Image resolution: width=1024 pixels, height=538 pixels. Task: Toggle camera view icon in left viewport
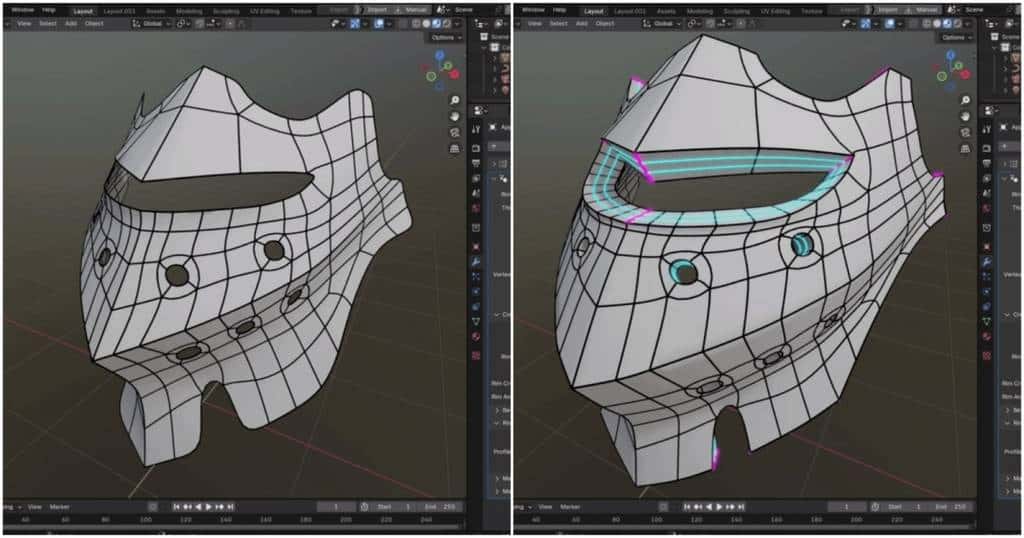[x=455, y=133]
